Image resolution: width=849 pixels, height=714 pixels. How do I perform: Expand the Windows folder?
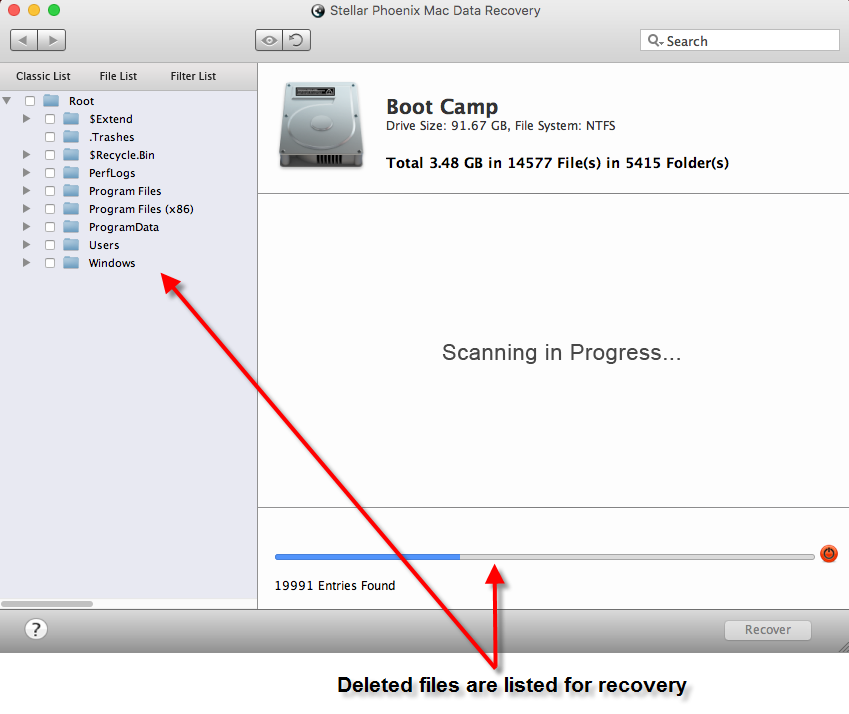click(x=26, y=263)
